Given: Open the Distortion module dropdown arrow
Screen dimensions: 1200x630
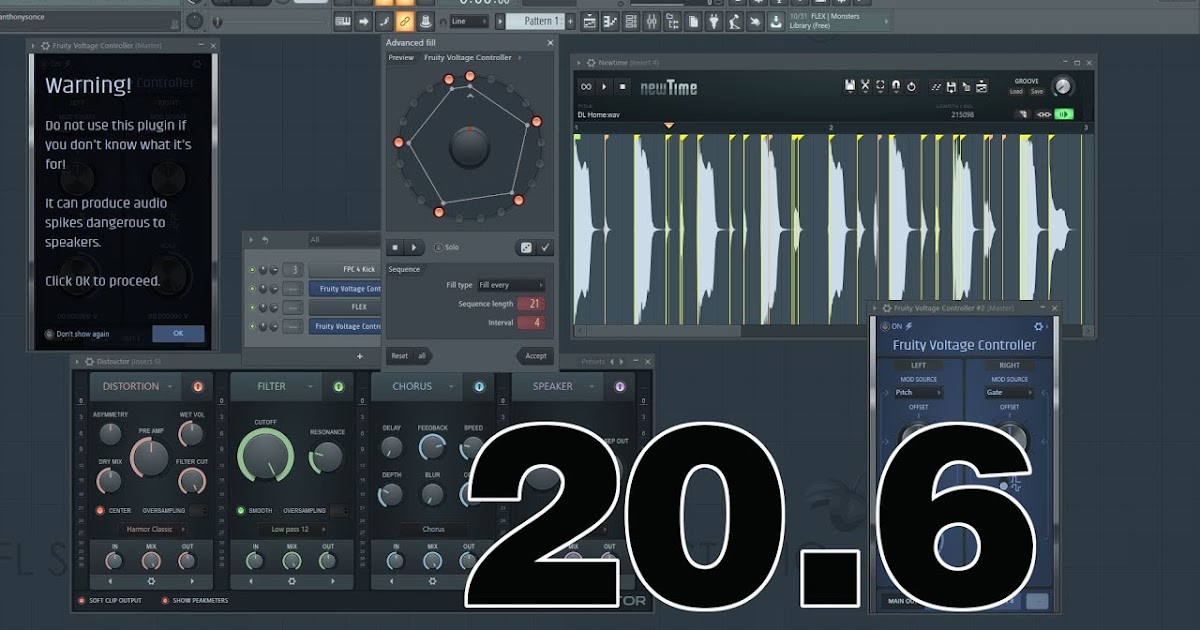Looking at the screenshot, I should [x=170, y=386].
